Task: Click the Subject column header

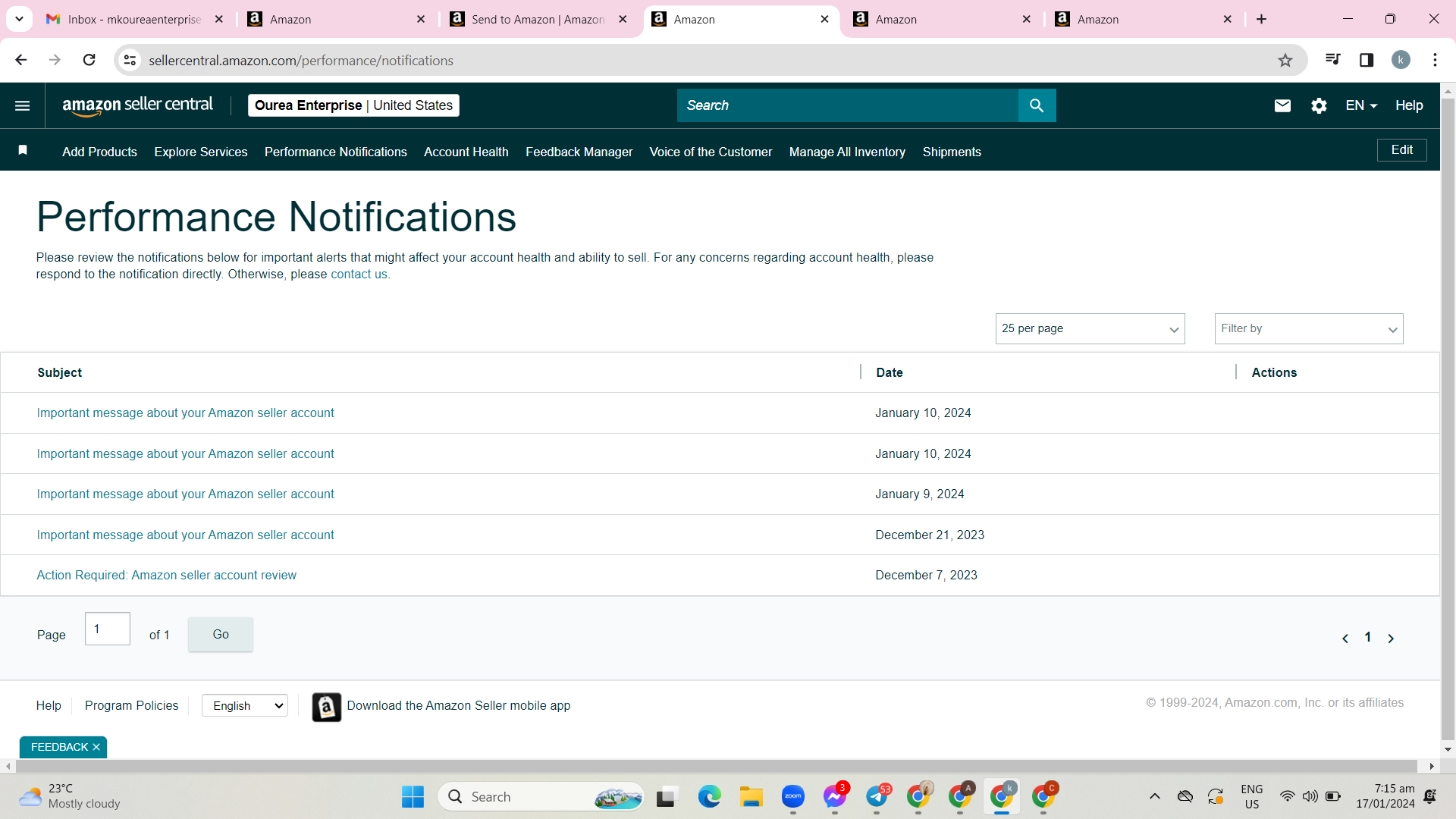Action: (x=60, y=372)
